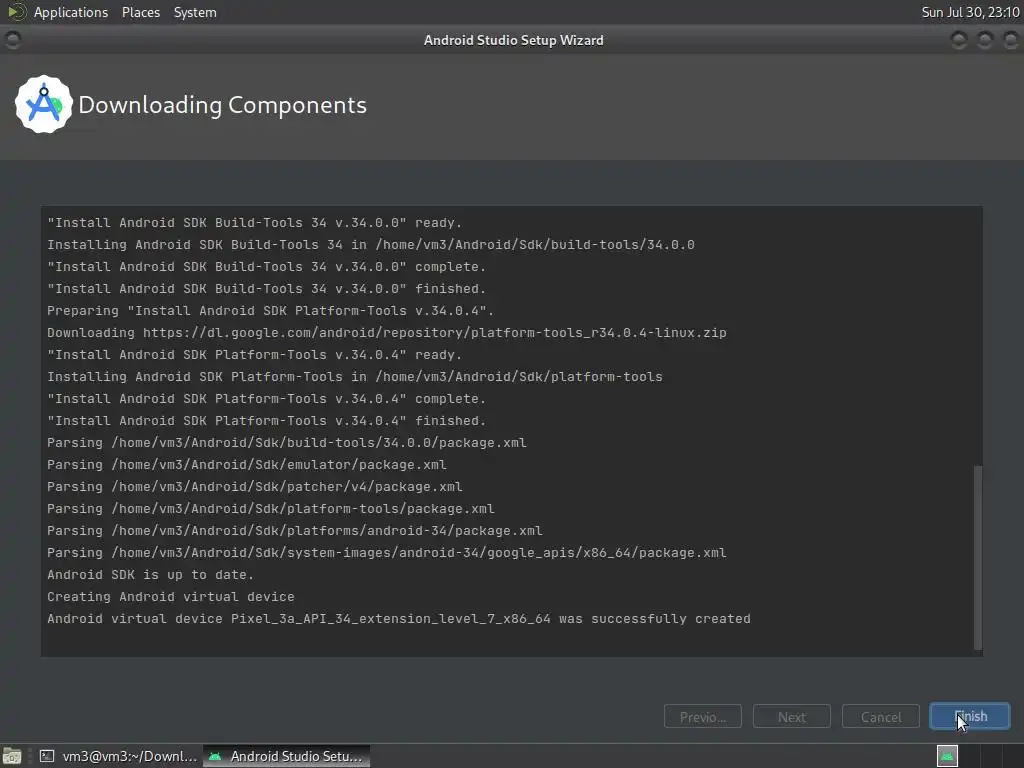Click the clock showing Sun Jul 30, 23:10
This screenshot has height=768, width=1024.
tap(970, 12)
